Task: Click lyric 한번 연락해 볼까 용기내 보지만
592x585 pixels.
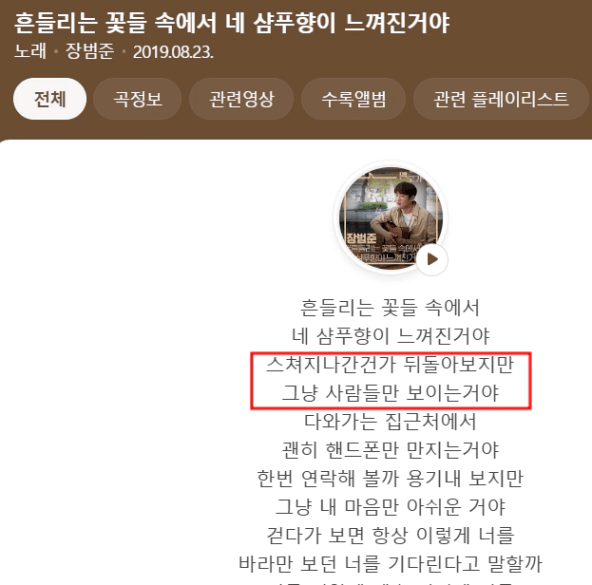Action: pyautogui.click(x=390, y=478)
